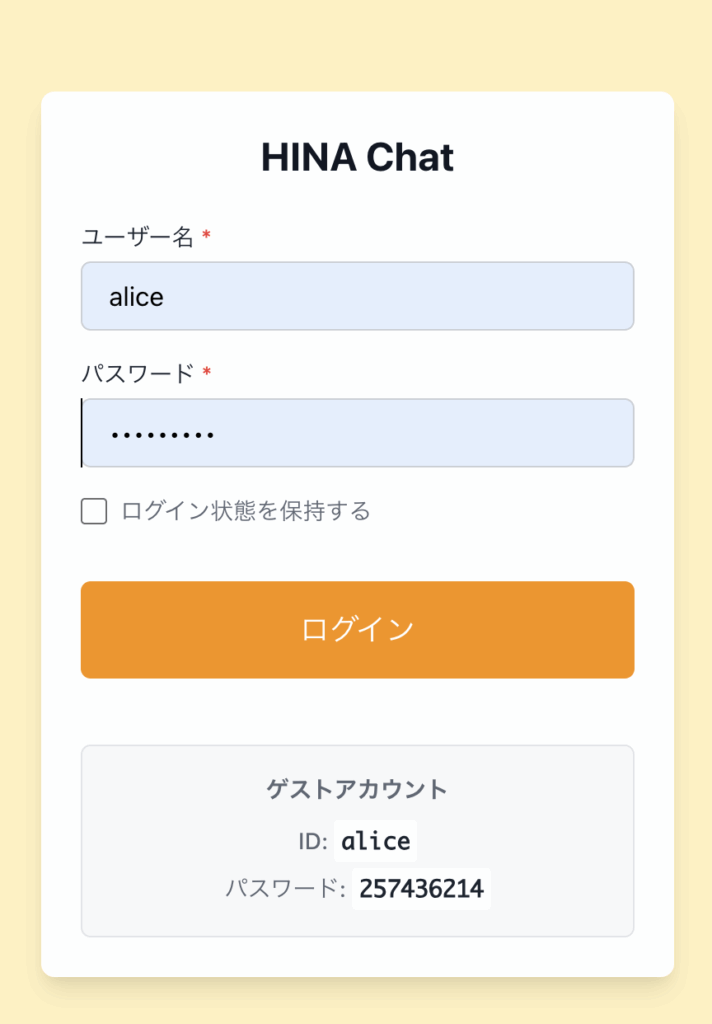Select the guest password 257436214
Image resolution: width=712 pixels, height=1024 pixels.
pos(420,888)
